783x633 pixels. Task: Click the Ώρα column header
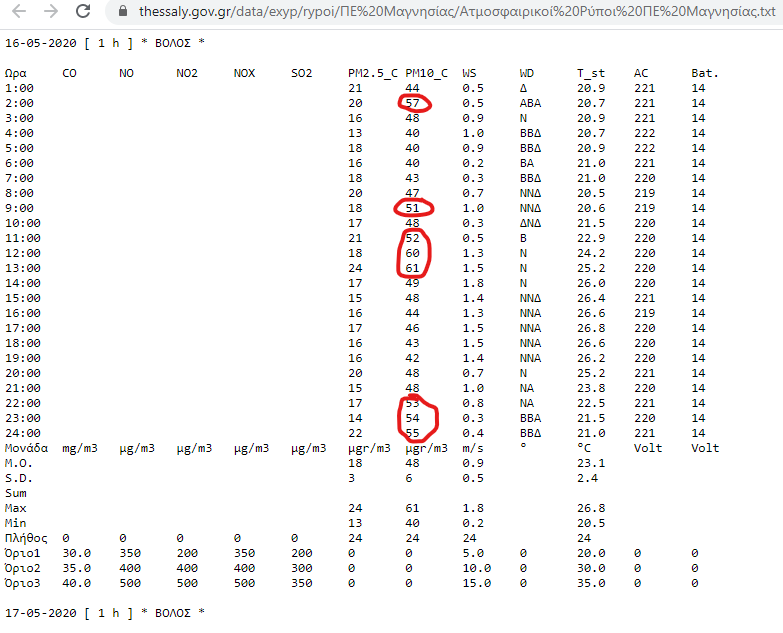click(16, 73)
